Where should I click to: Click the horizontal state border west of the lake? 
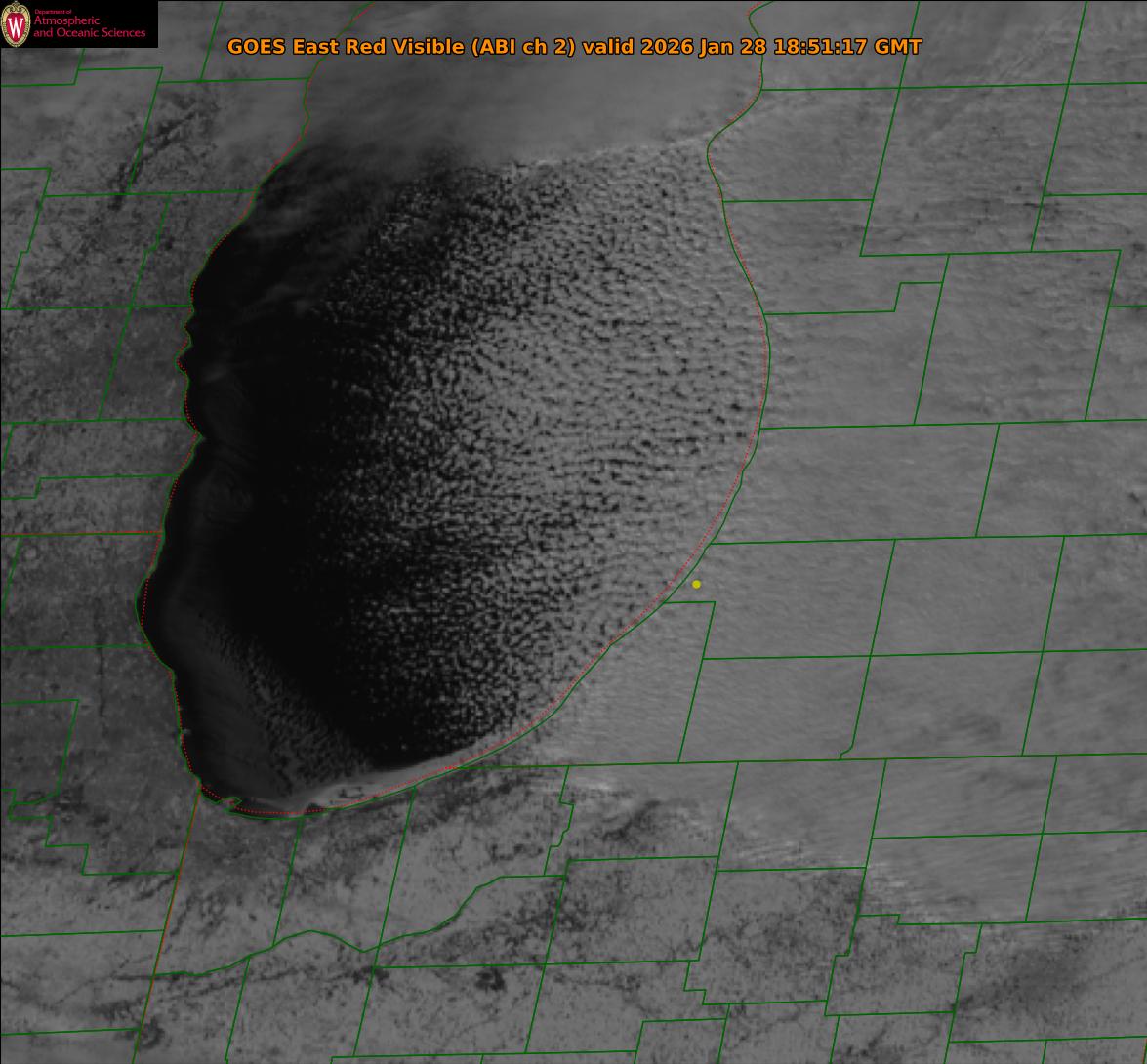(x=78, y=533)
